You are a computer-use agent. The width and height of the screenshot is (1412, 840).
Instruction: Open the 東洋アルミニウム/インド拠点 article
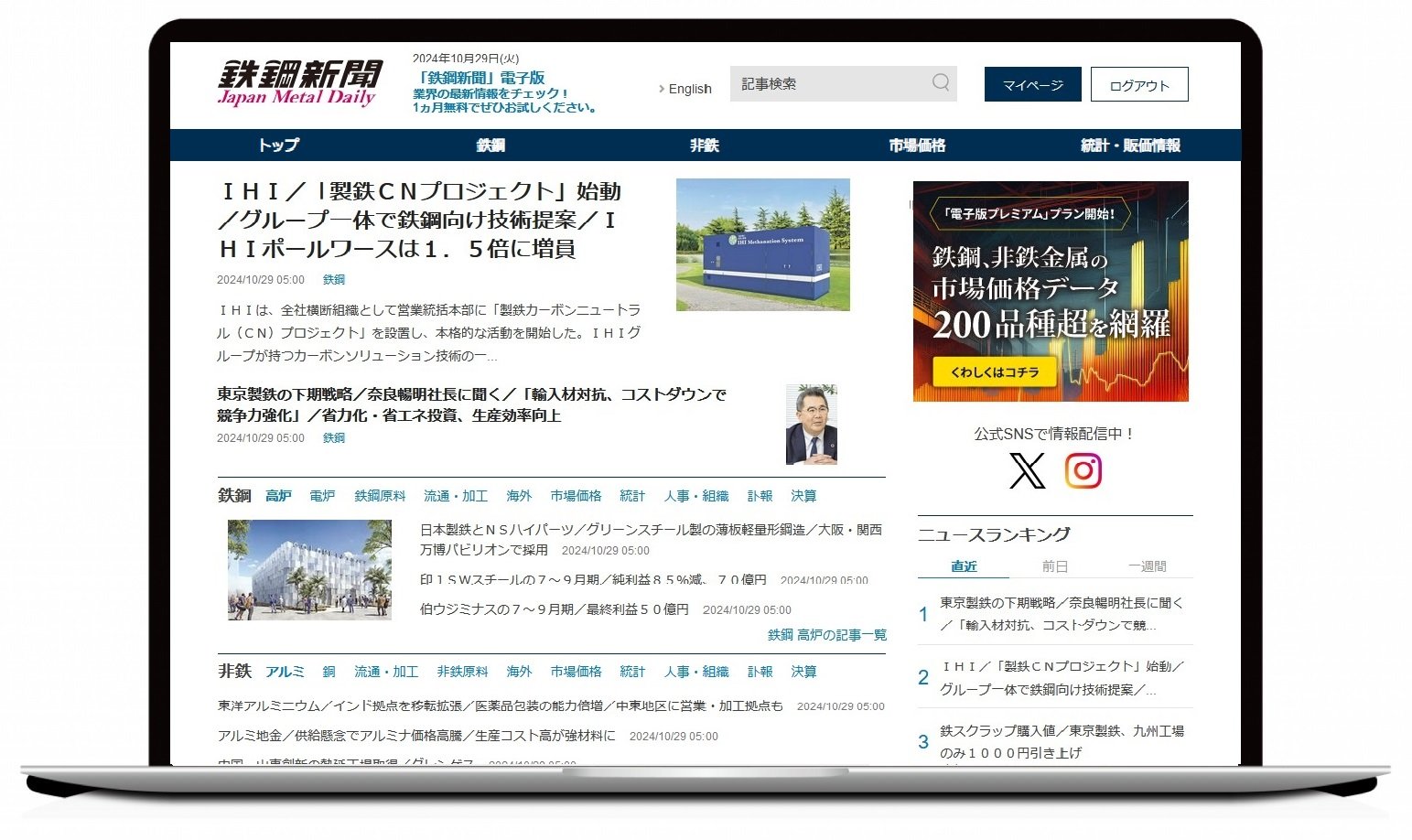click(501, 706)
